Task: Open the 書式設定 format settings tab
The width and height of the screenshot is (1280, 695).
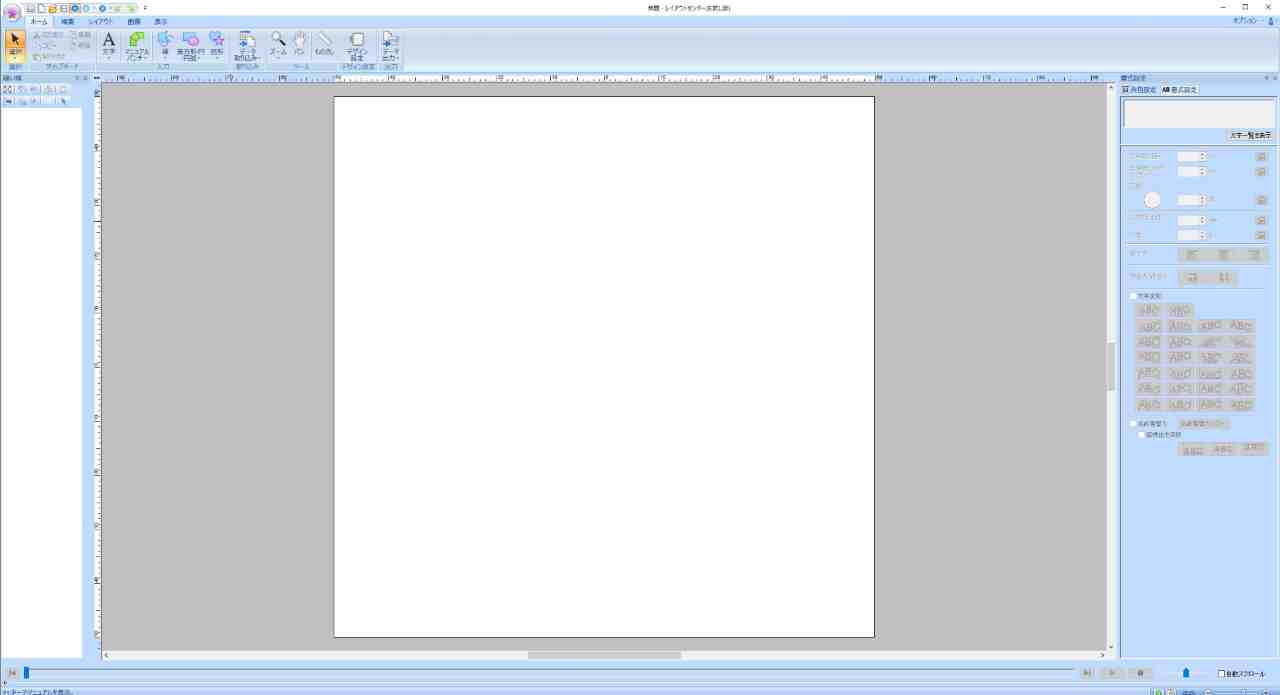Action: click(x=1179, y=89)
